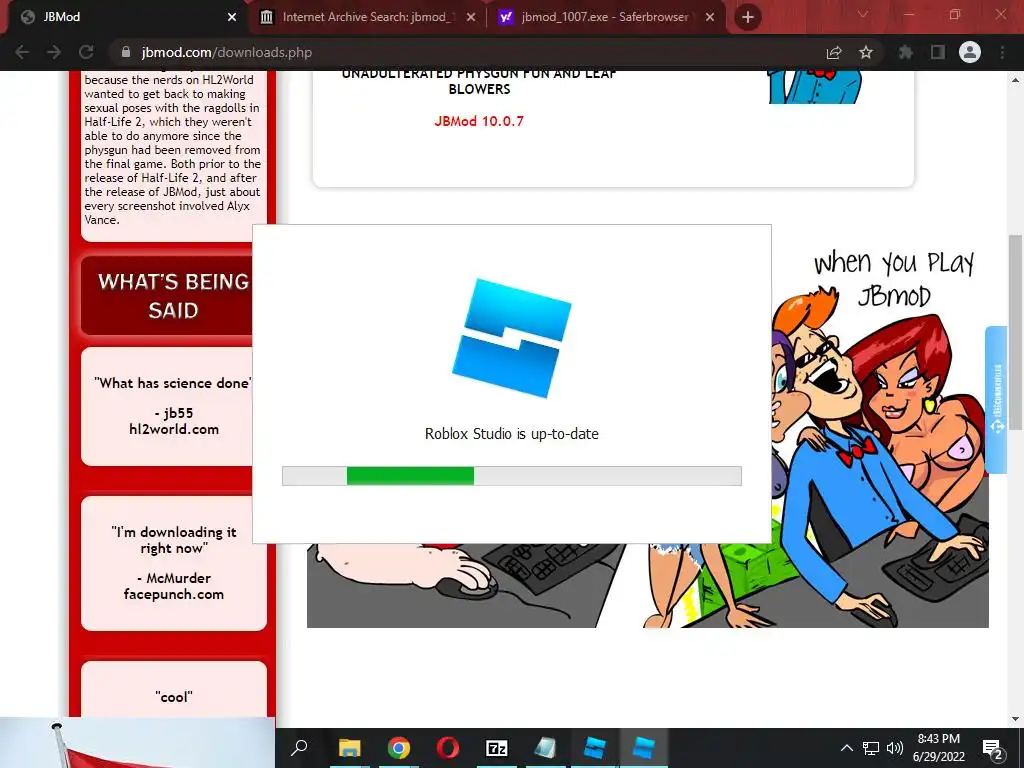Close the JBMod tab
This screenshot has width=1024, height=768.
[x=232, y=17]
